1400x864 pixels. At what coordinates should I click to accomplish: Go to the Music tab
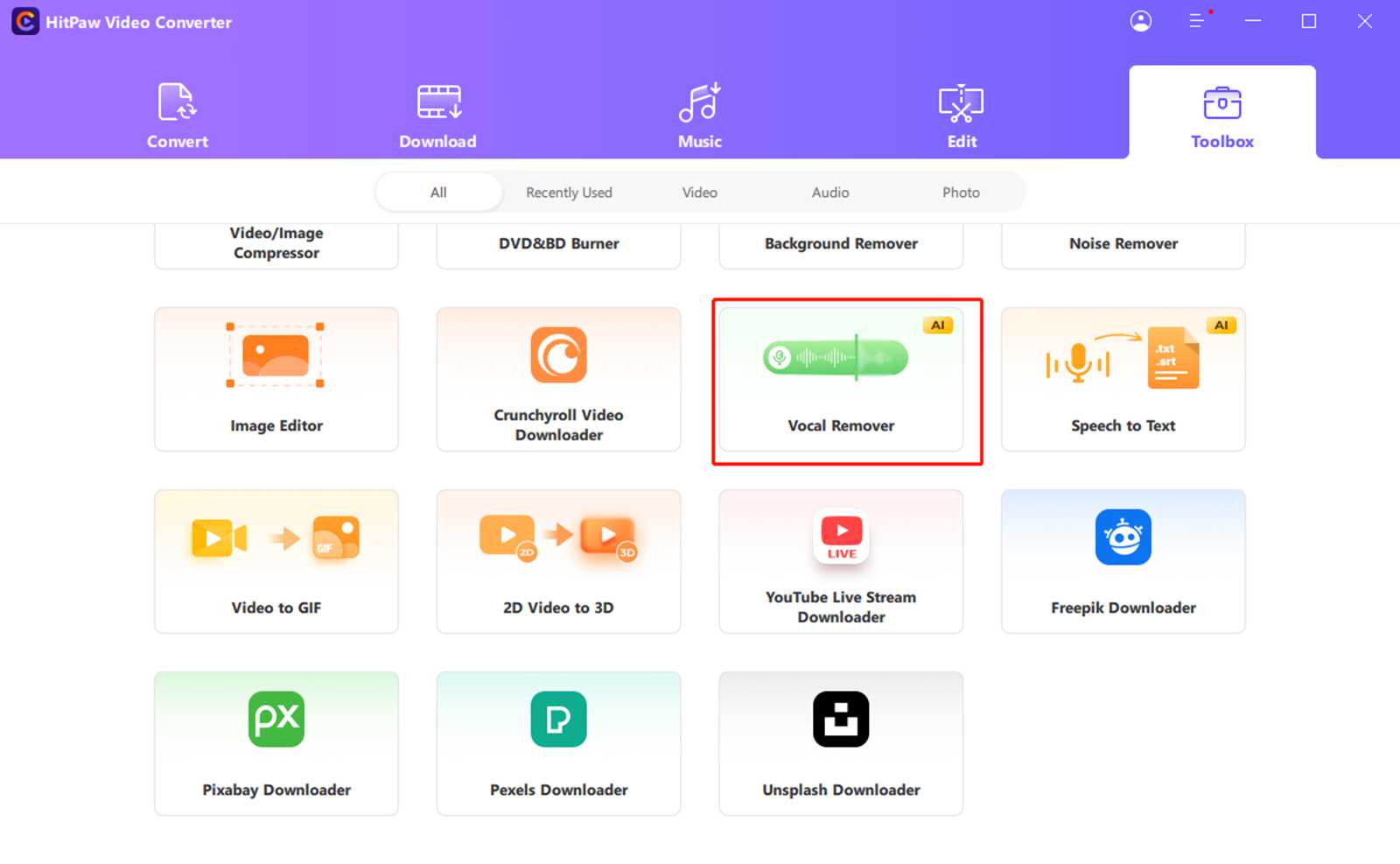pyautogui.click(x=699, y=114)
